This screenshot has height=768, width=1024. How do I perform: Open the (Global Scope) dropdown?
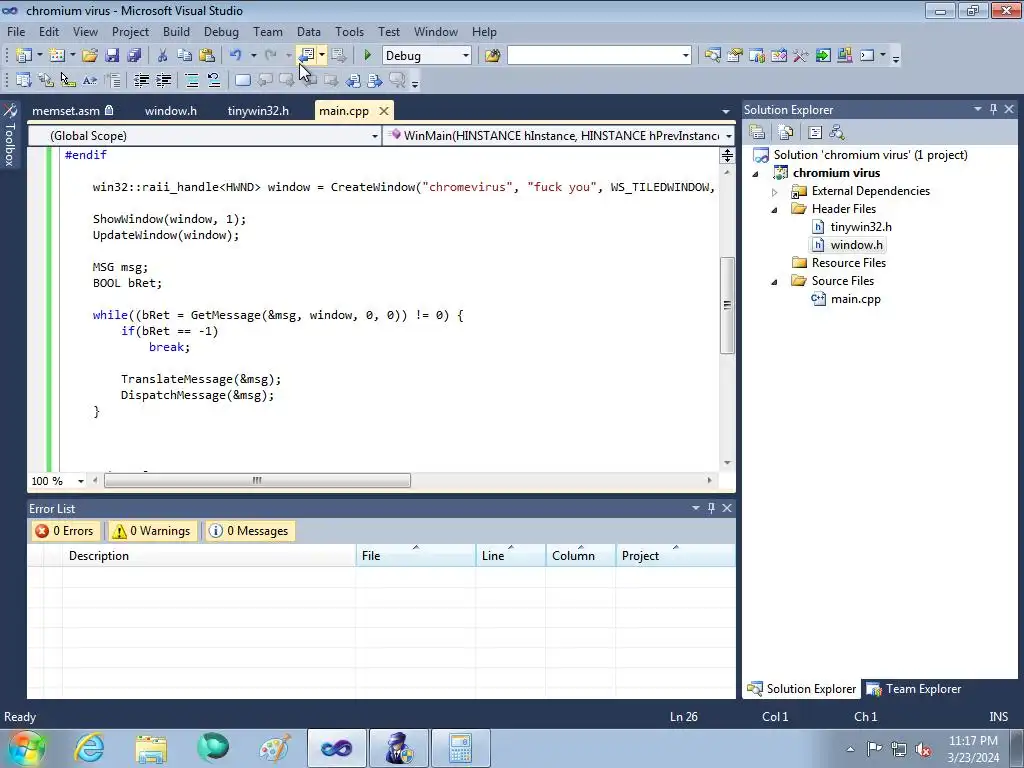[x=374, y=136]
